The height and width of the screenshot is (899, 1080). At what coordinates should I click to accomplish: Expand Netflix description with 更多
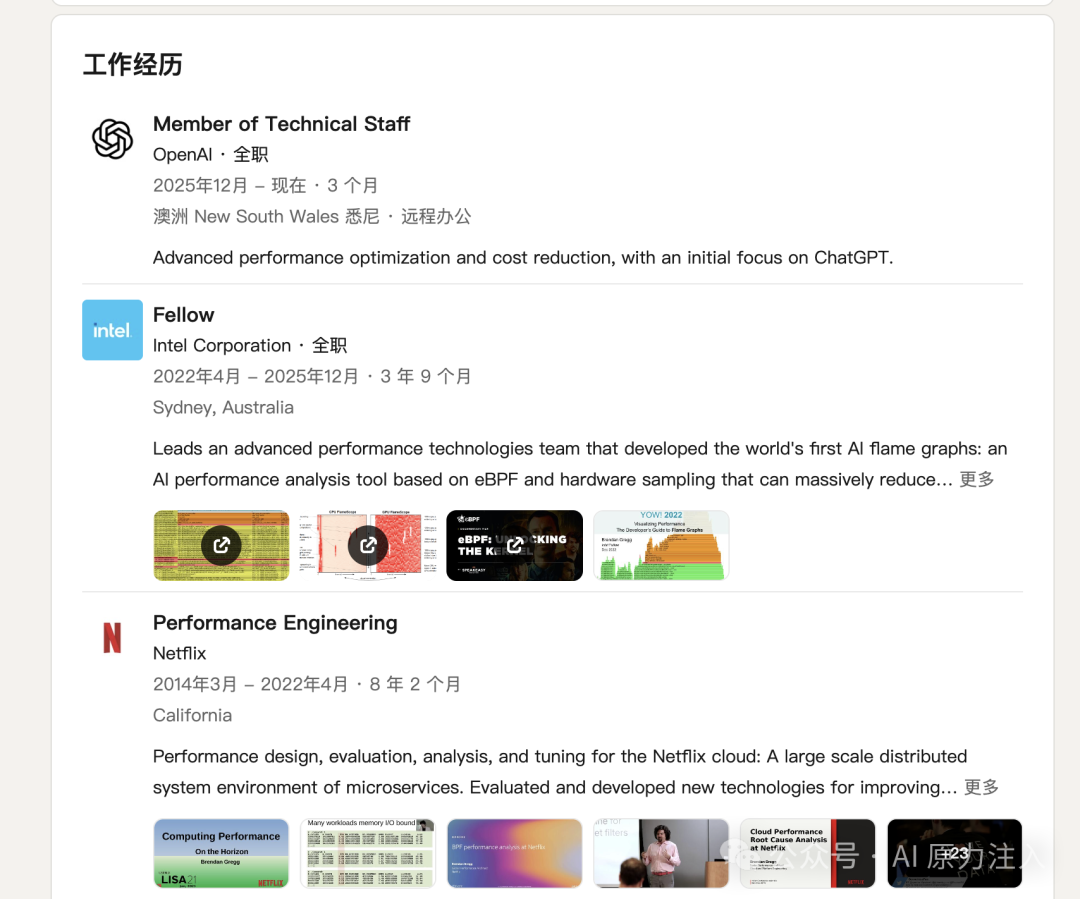click(981, 787)
